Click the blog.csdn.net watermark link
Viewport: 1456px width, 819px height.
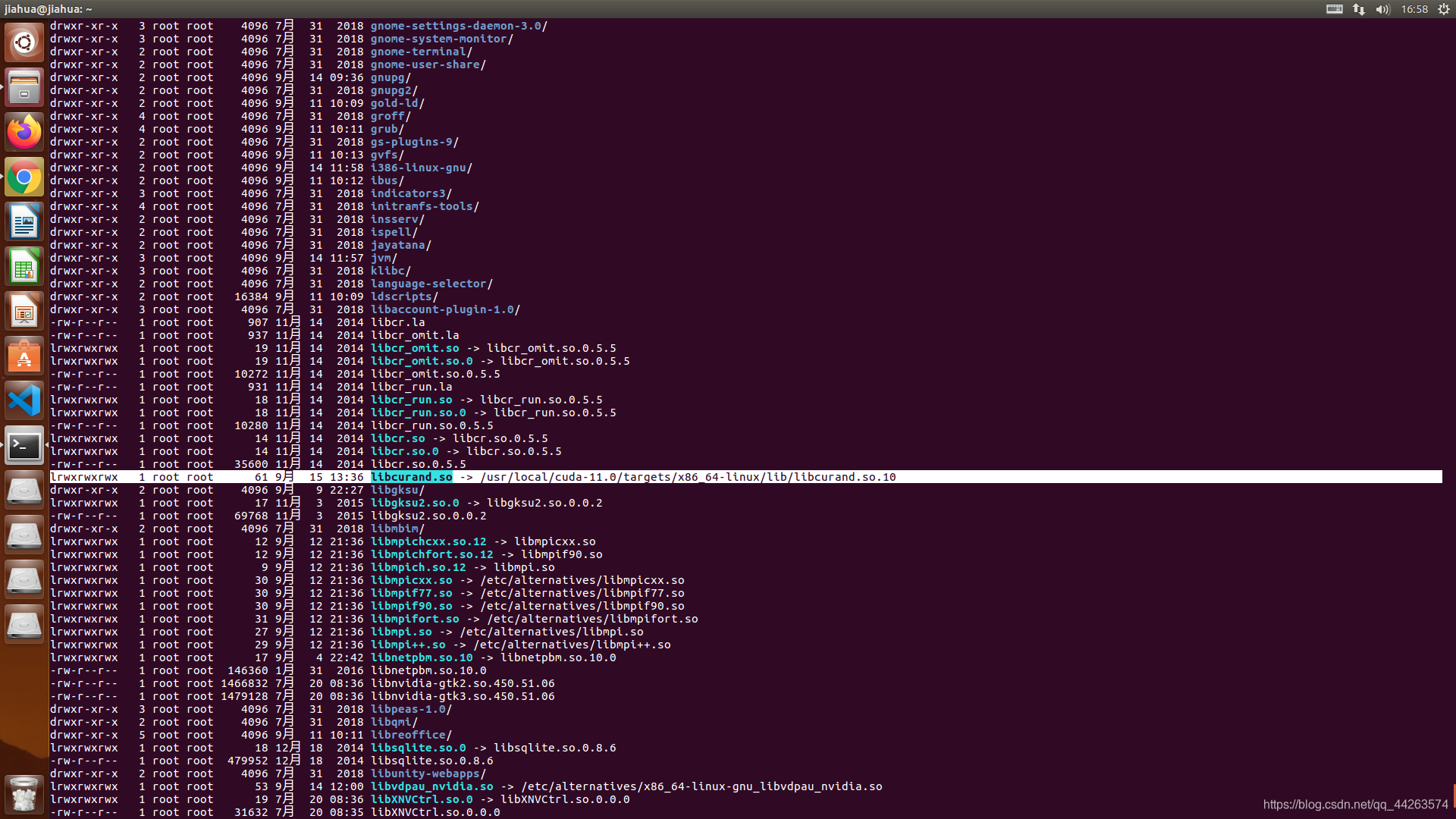(1355, 805)
